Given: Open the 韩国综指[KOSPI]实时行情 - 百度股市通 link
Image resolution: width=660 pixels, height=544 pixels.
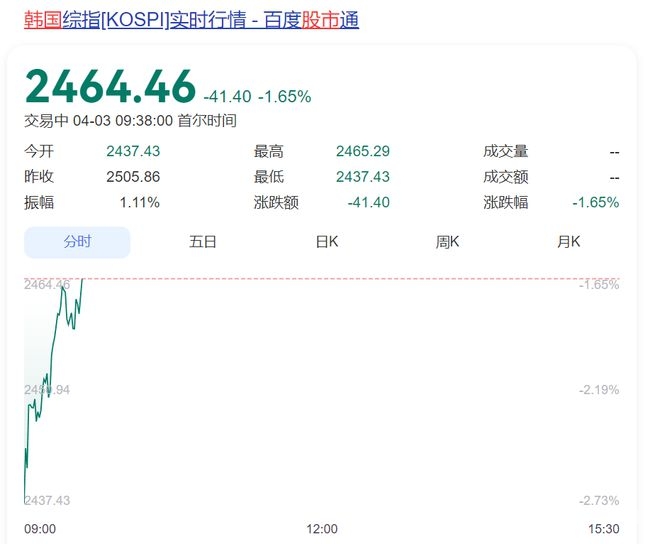Looking at the screenshot, I should click(192, 20).
